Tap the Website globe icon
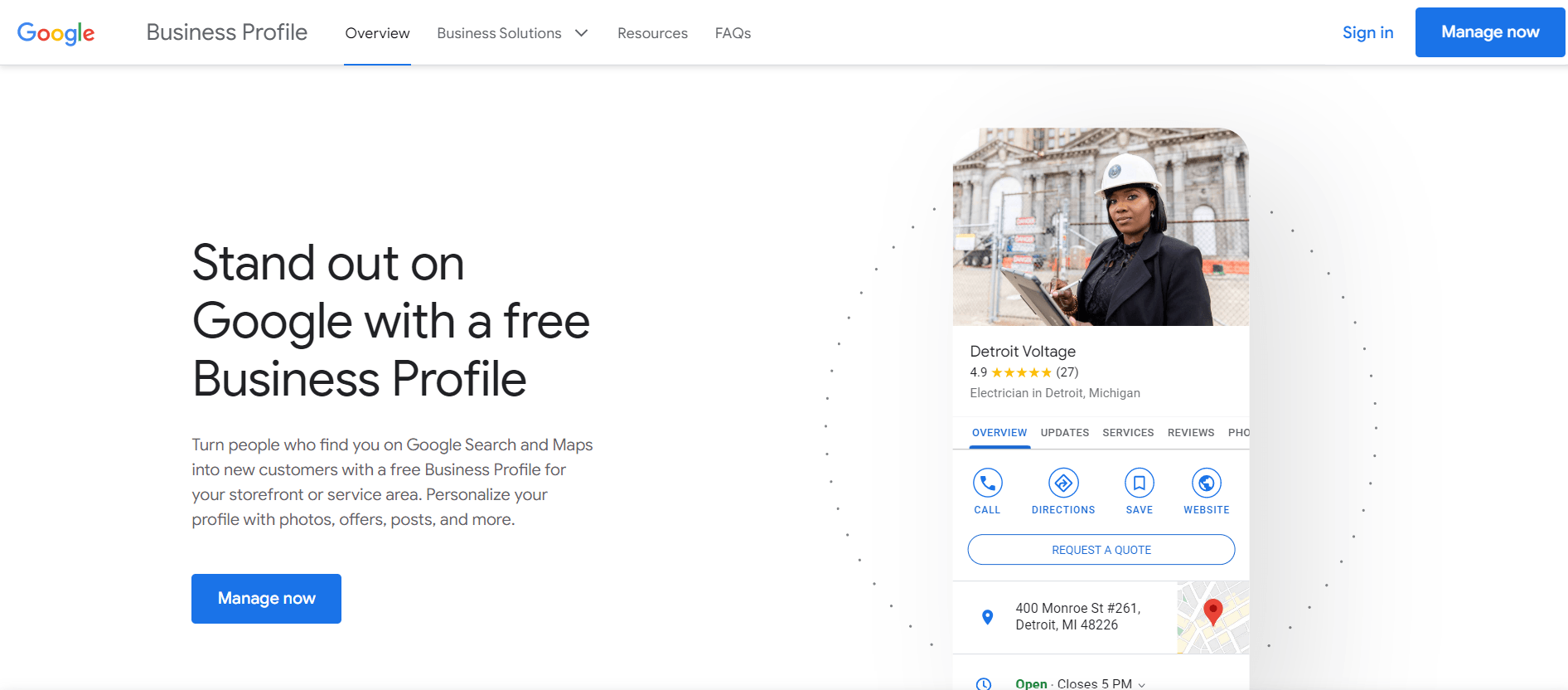1568x690 pixels. (1207, 483)
